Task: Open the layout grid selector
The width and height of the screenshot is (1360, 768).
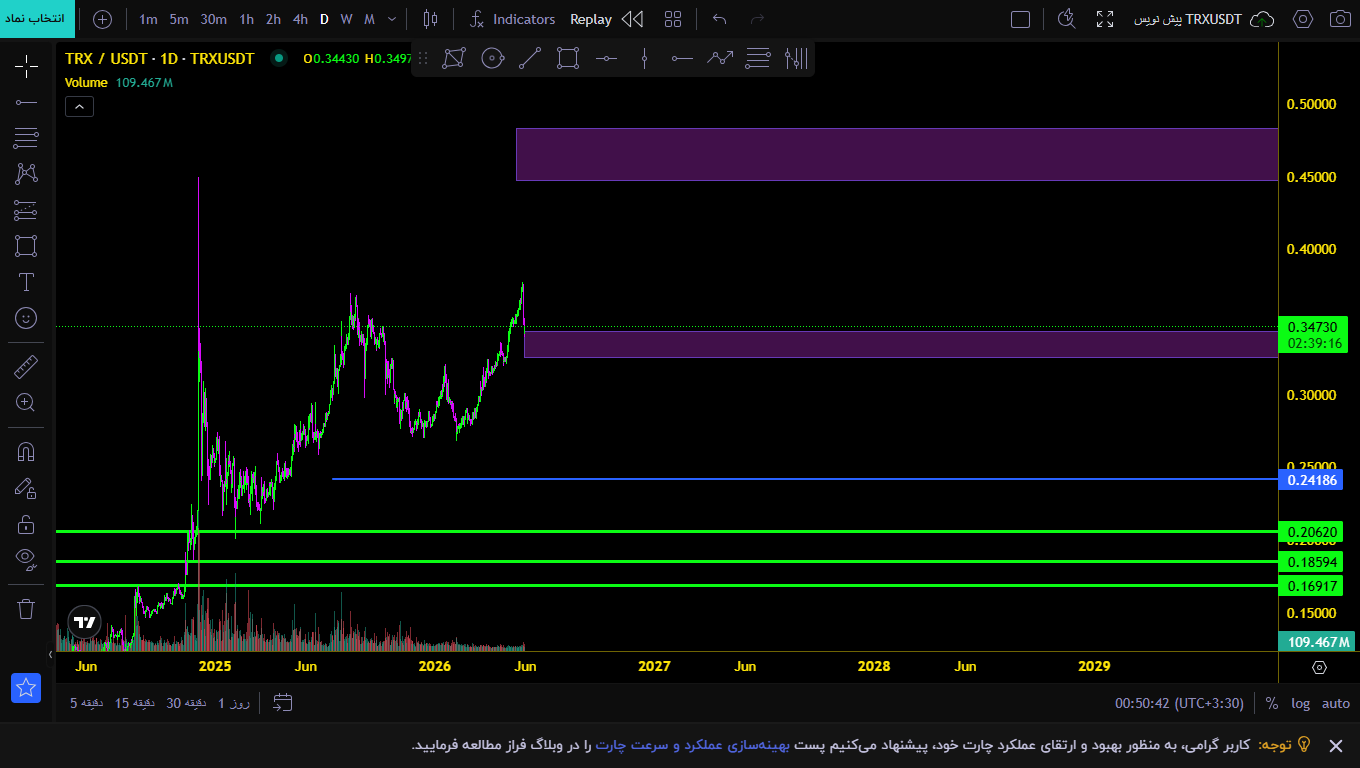Action: click(x=673, y=19)
